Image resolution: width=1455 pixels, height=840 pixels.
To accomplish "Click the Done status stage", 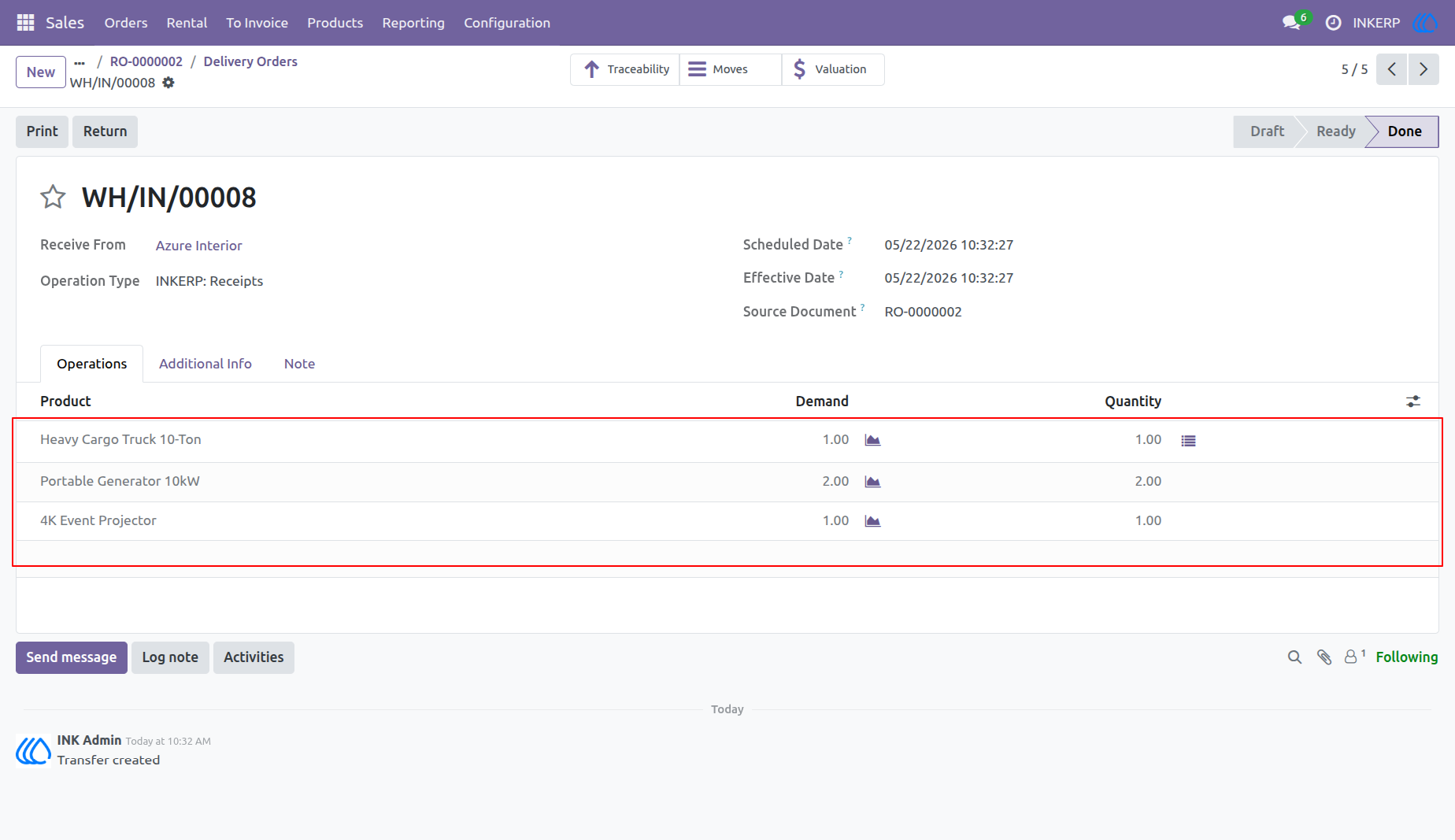I will (1405, 131).
